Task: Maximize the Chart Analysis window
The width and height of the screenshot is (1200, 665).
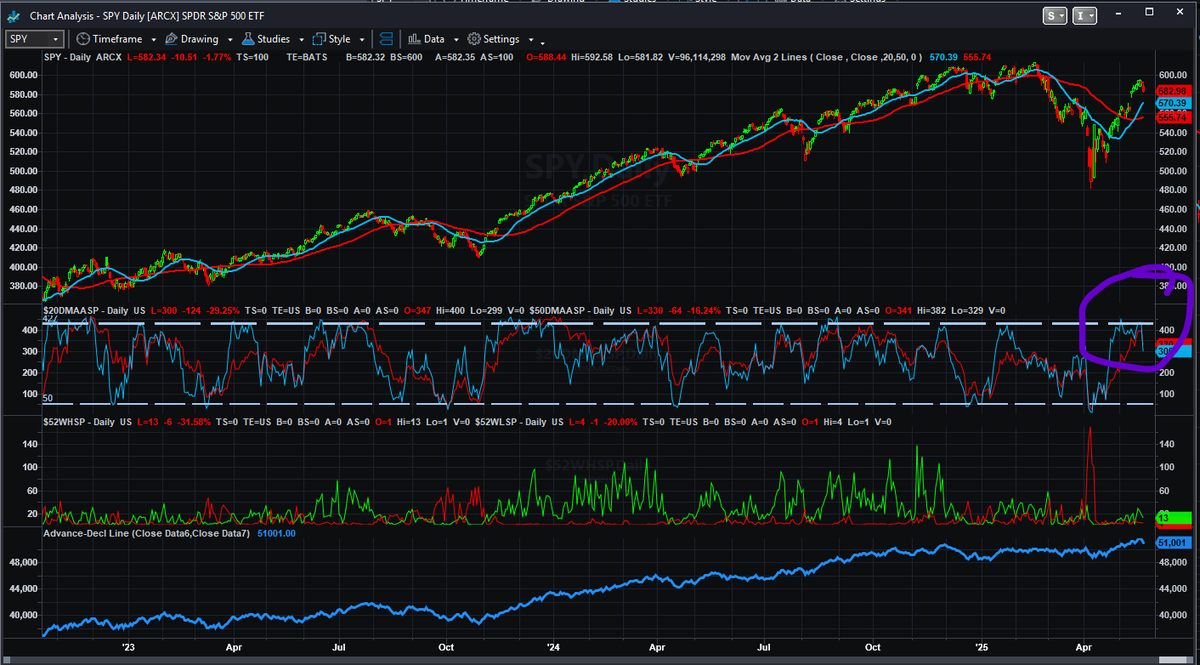Action: pyautogui.click(x=1150, y=13)
